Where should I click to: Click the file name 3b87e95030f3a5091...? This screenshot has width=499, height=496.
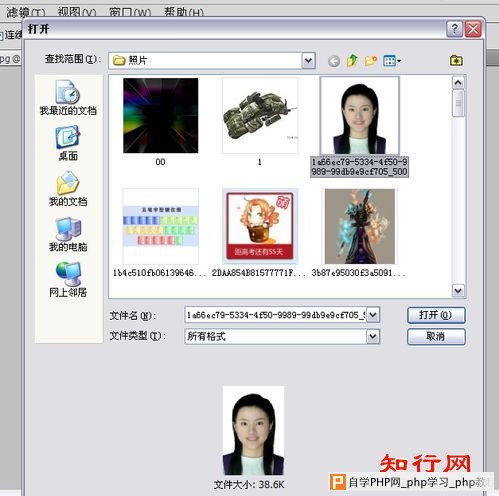coord(359,273)
